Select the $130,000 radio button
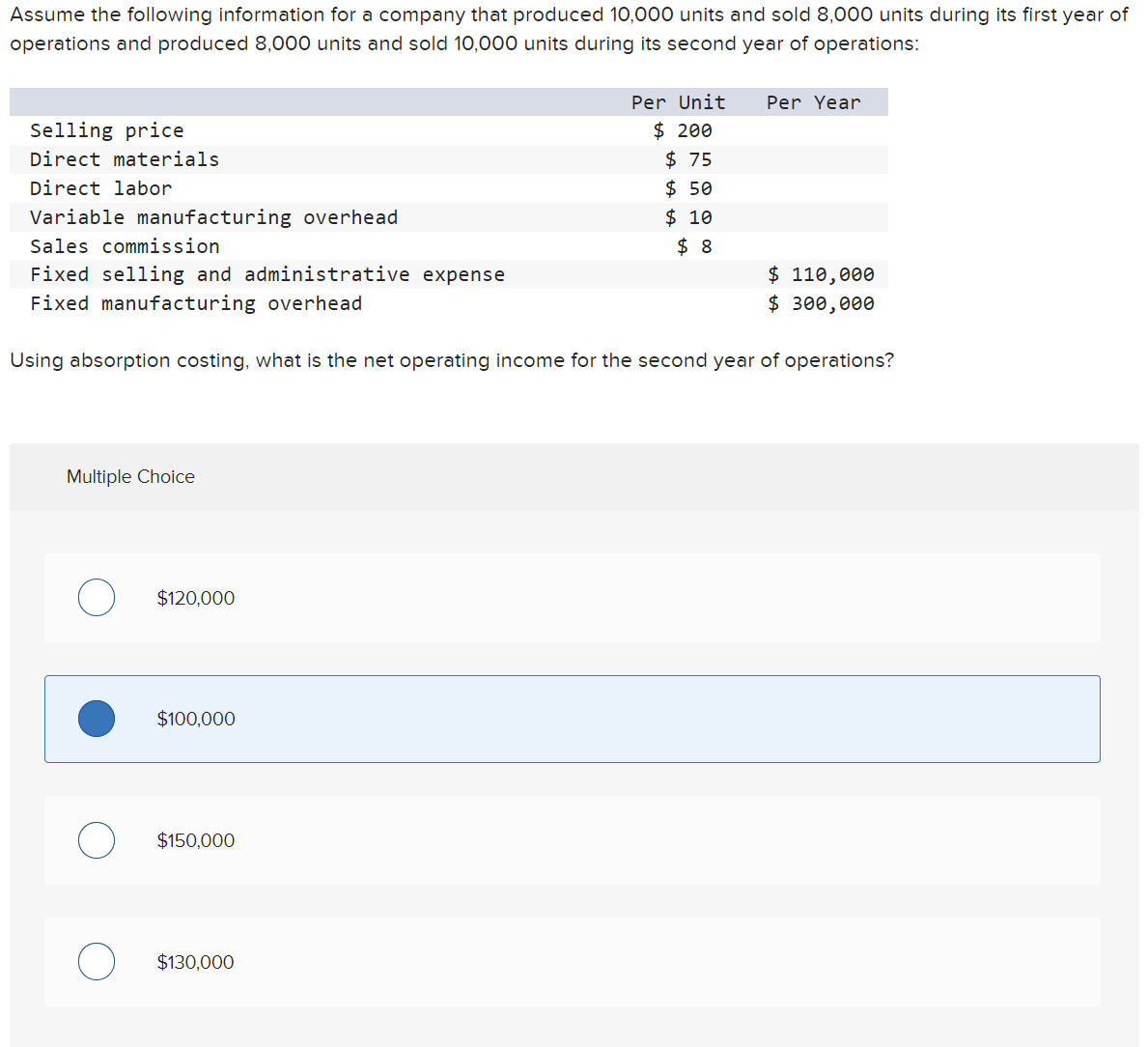Viewport: 1148px width, 1047px height. tap(97, 961)
